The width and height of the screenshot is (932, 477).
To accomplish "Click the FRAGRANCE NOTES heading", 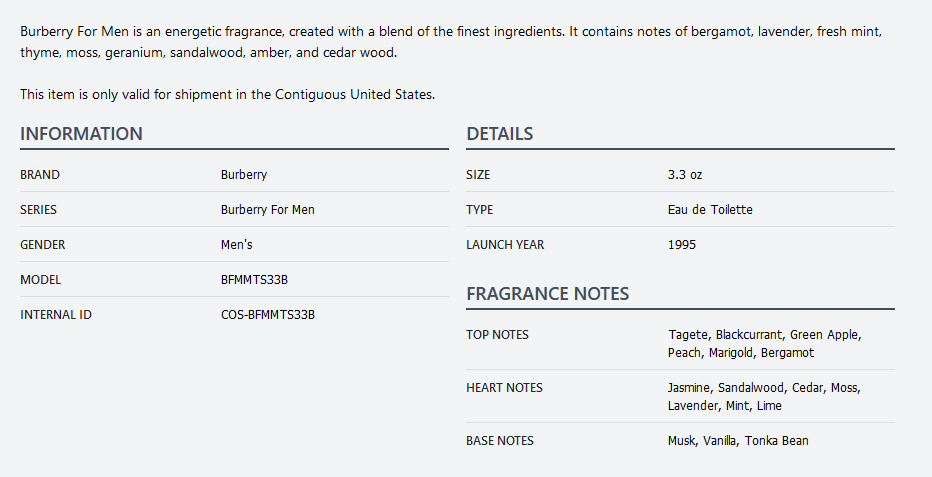I will [547, 294].
